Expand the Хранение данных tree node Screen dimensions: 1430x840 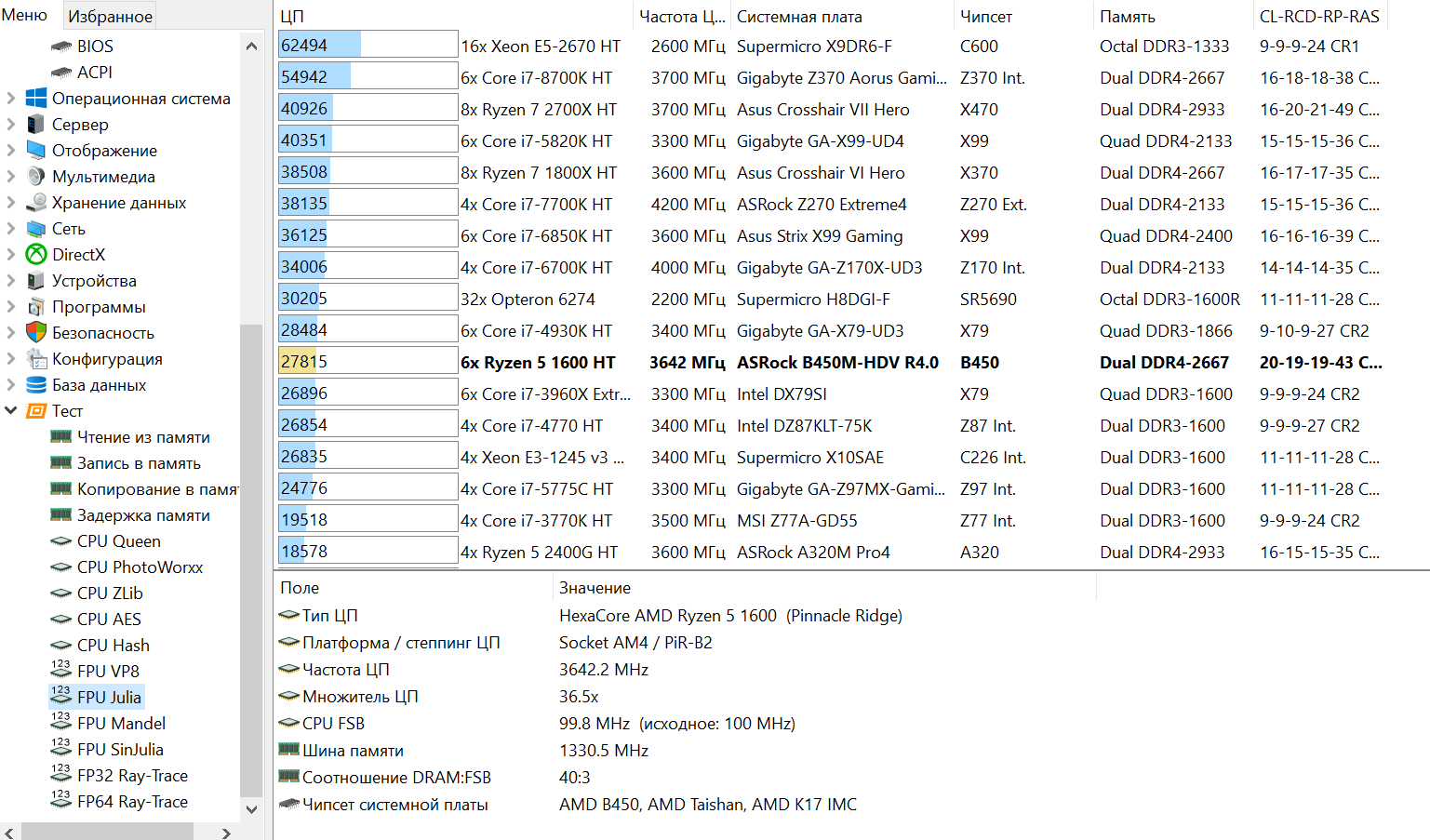point(10,203)
